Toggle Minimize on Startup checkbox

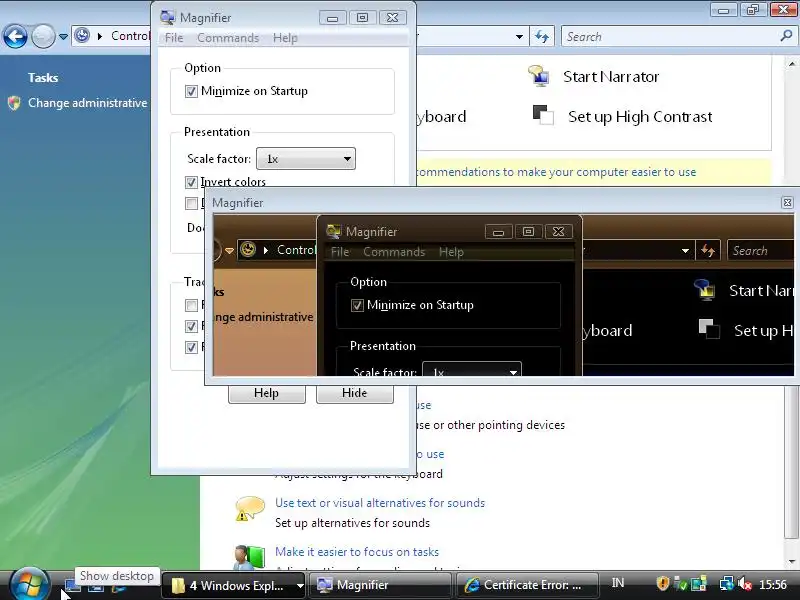(x=191, y=91)
